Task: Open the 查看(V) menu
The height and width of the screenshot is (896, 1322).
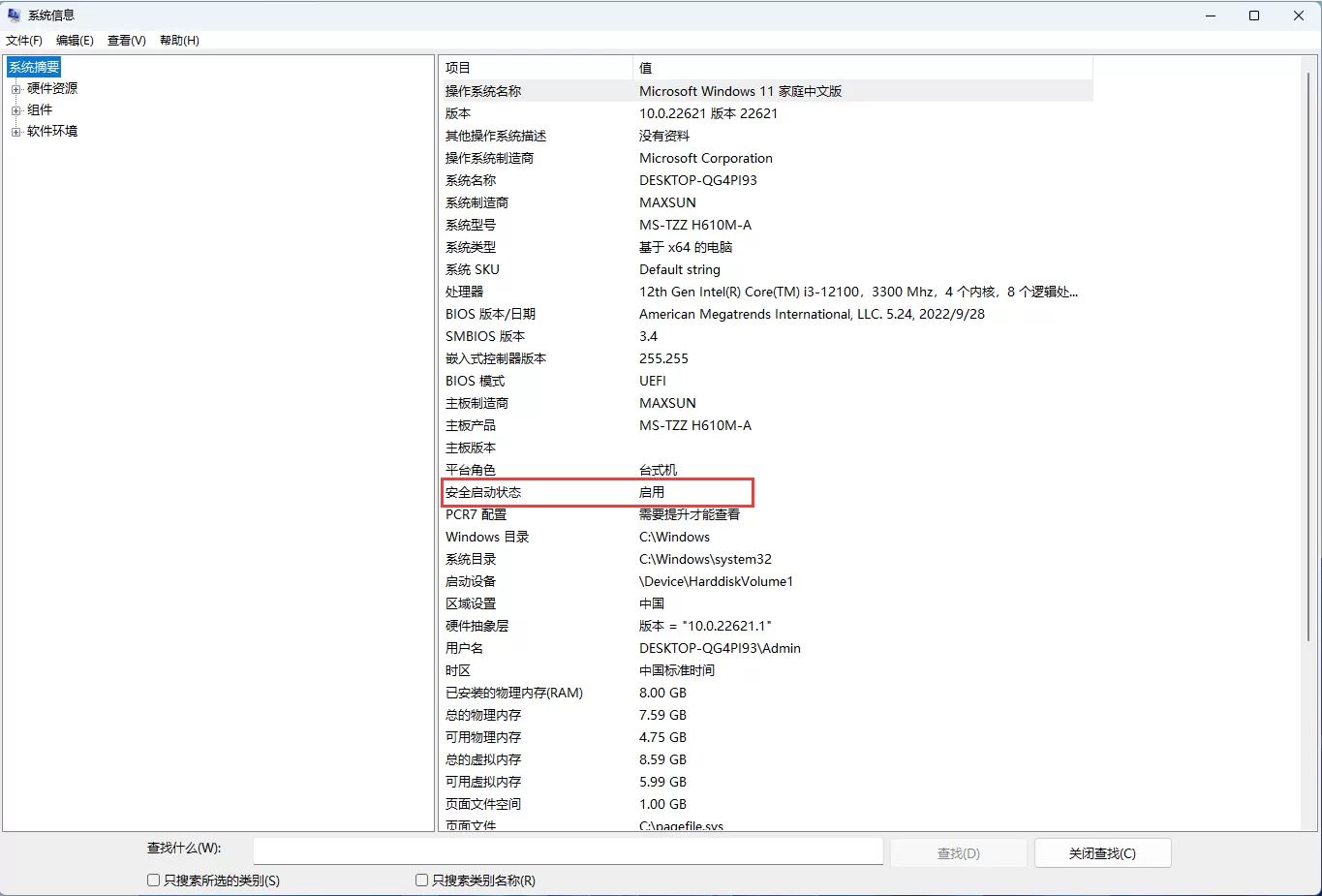Action: coord(126,40)
